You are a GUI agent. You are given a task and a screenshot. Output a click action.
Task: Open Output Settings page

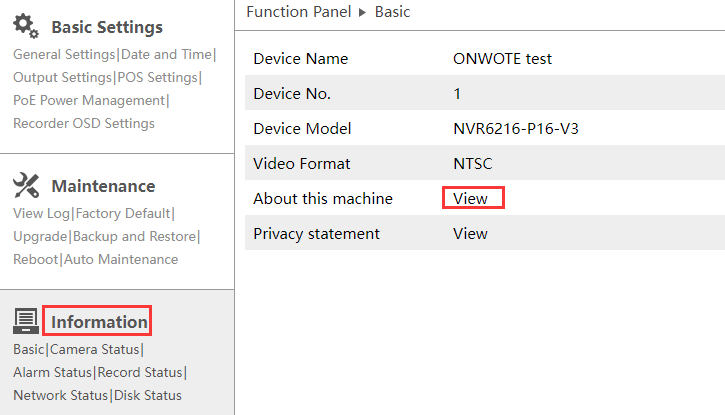coord(62,77)
